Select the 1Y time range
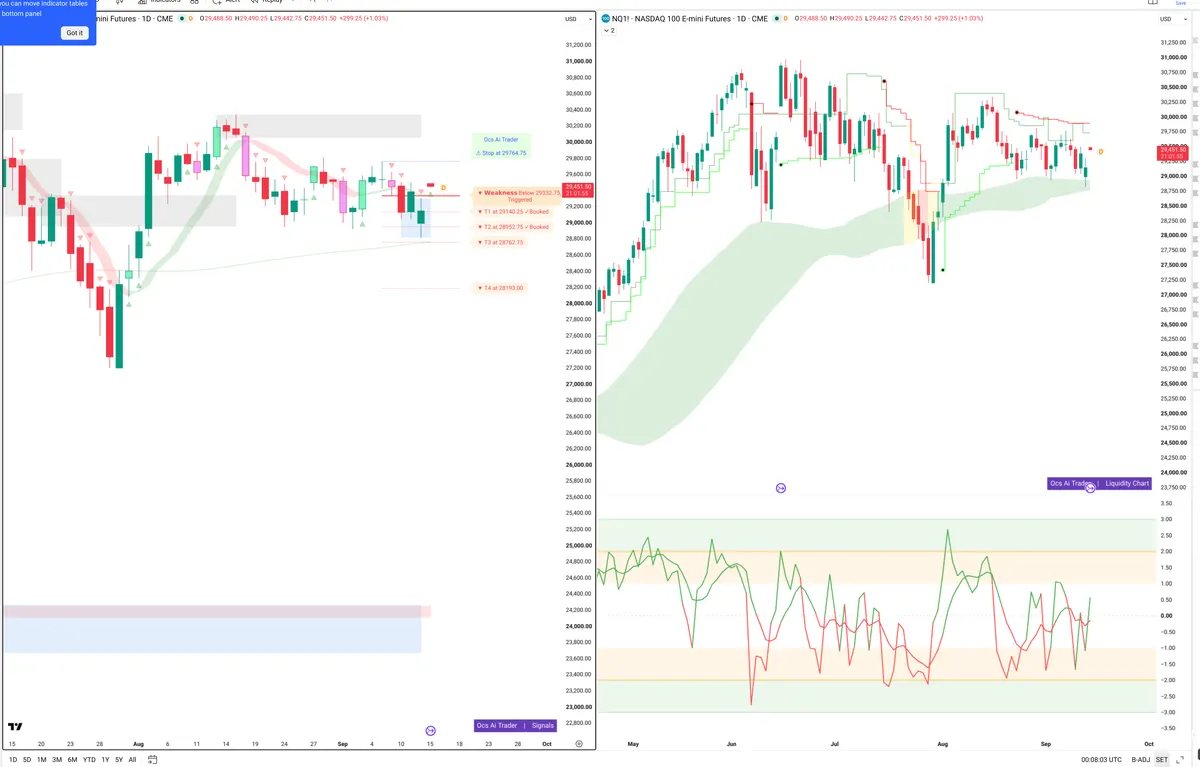This screenshot has width=1200, height=767. pyautogui.click(x=105, y=760)
